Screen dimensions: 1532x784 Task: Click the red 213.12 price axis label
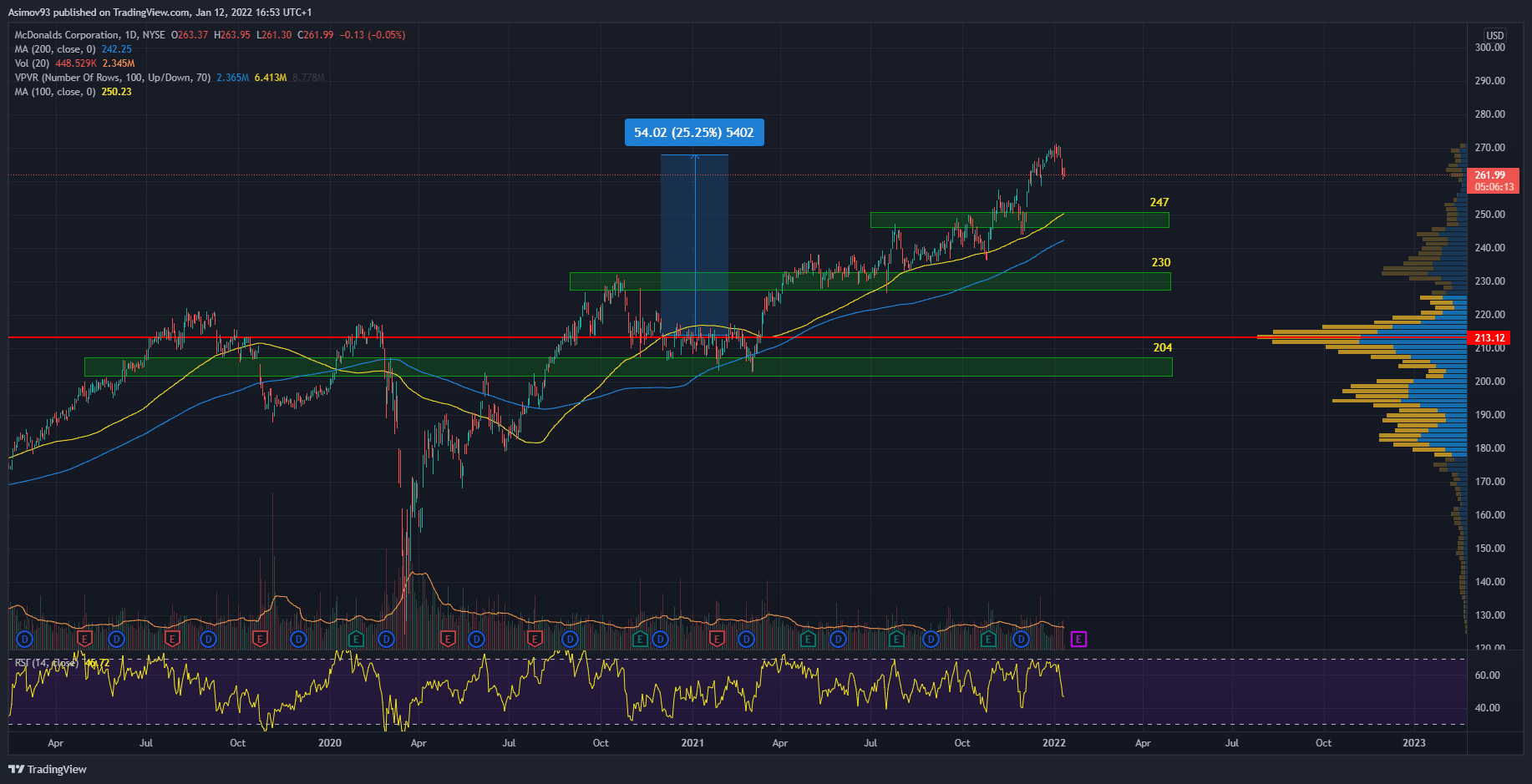pyautogui.click(x=1489, y=338)
